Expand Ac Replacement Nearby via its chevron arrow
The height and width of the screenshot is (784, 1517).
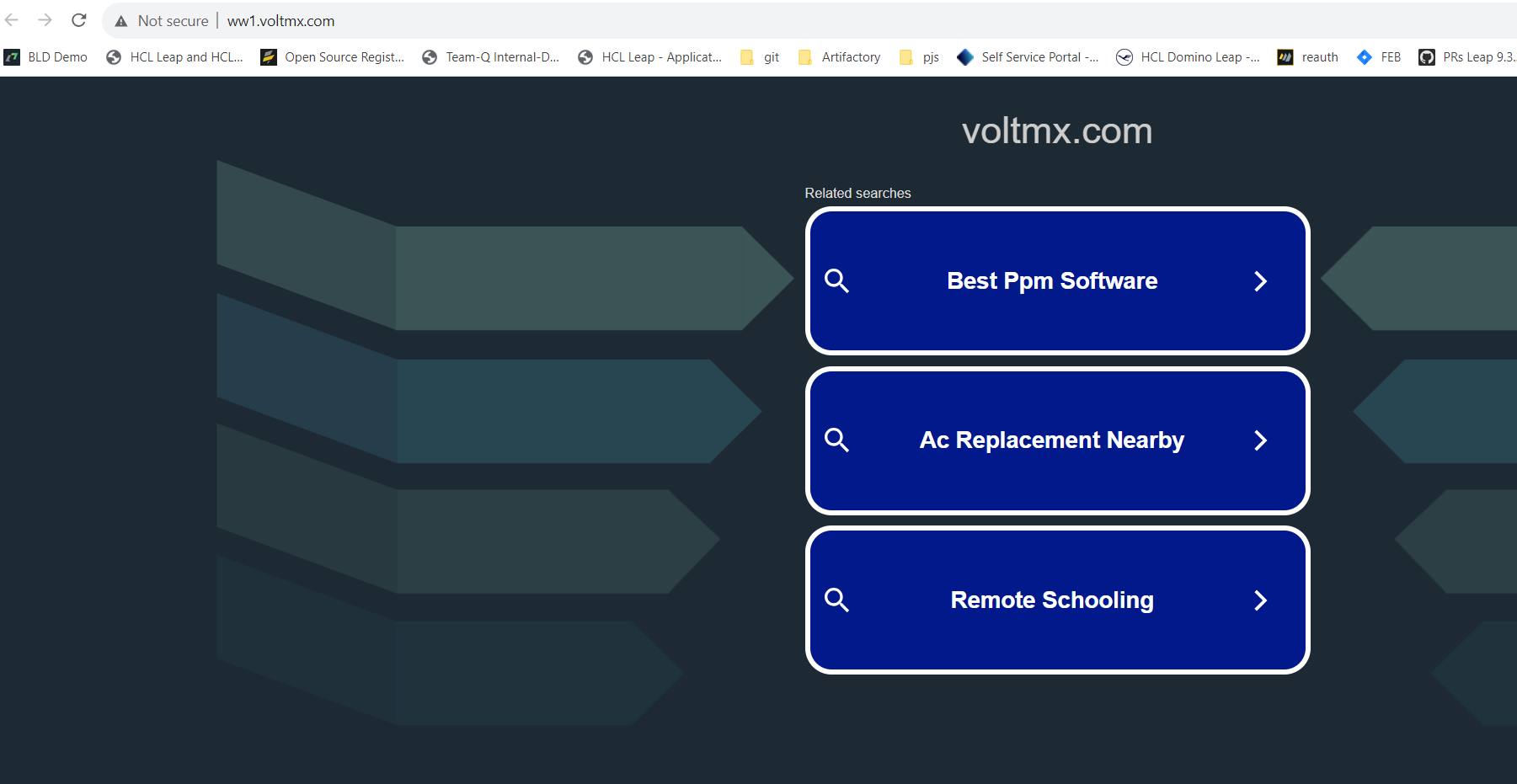coord(1260,440)
